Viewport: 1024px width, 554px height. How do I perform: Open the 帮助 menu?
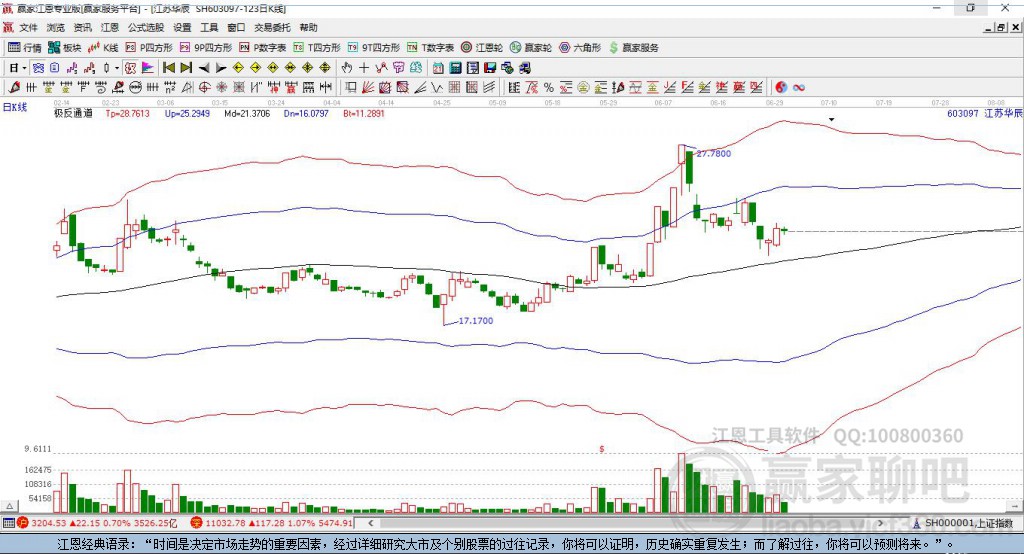point(308,27)
